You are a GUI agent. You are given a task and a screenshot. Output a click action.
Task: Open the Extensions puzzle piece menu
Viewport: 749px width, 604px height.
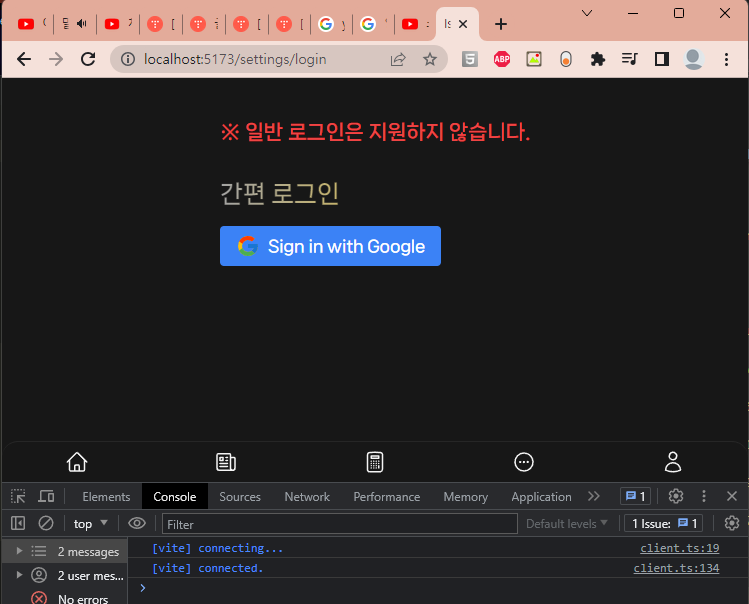point(598,59)
